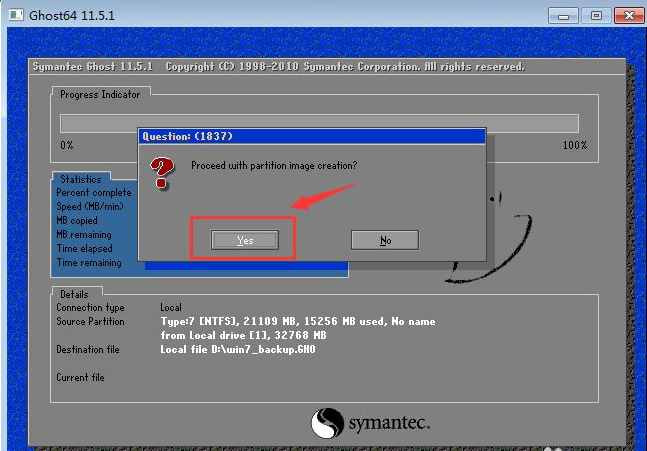
Task: Click the 'Proceed with partition image creation?' text
Action: pos(274,165)
